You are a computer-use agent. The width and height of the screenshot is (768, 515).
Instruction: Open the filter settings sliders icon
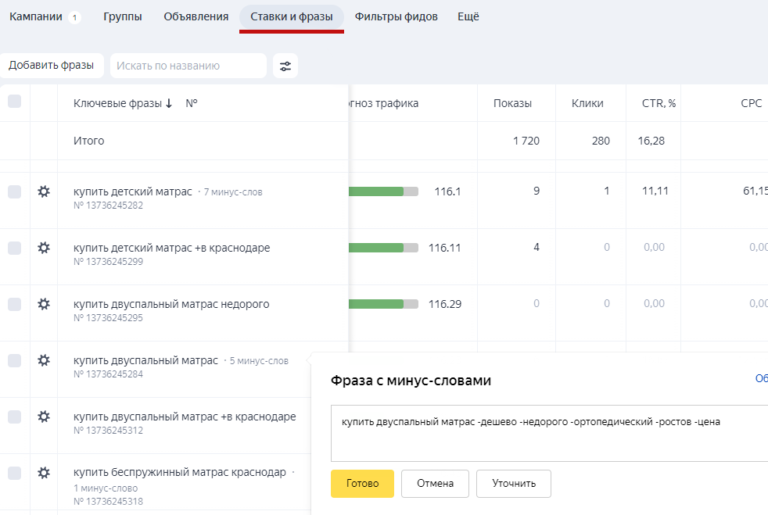point(286,66)
